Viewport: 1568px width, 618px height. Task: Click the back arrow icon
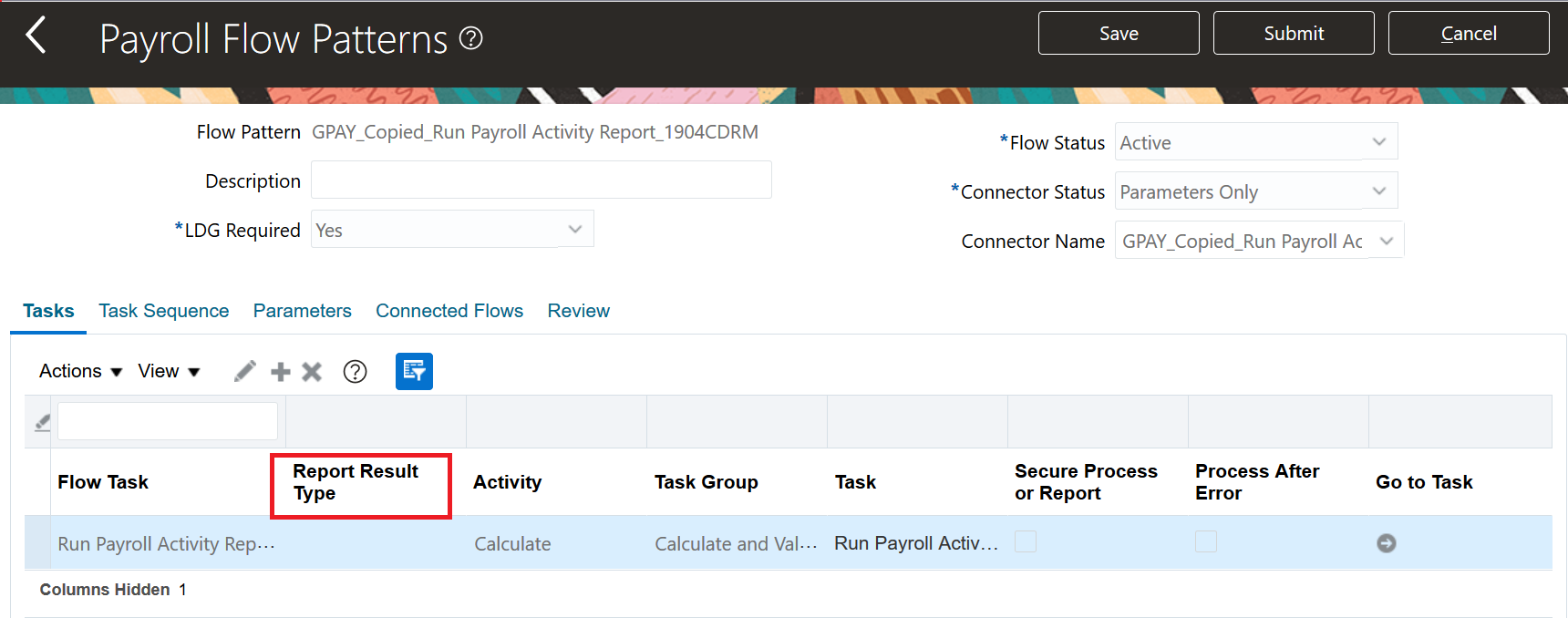coord(36,36)
